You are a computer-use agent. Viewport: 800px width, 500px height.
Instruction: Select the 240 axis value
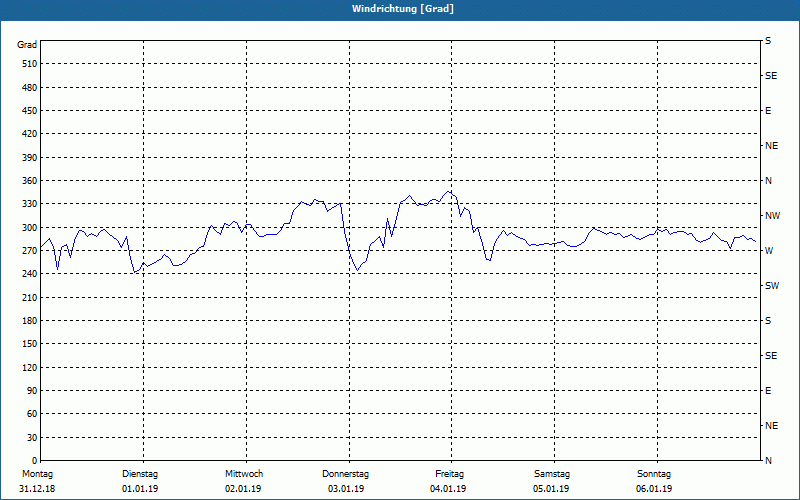tap(29, 274)
